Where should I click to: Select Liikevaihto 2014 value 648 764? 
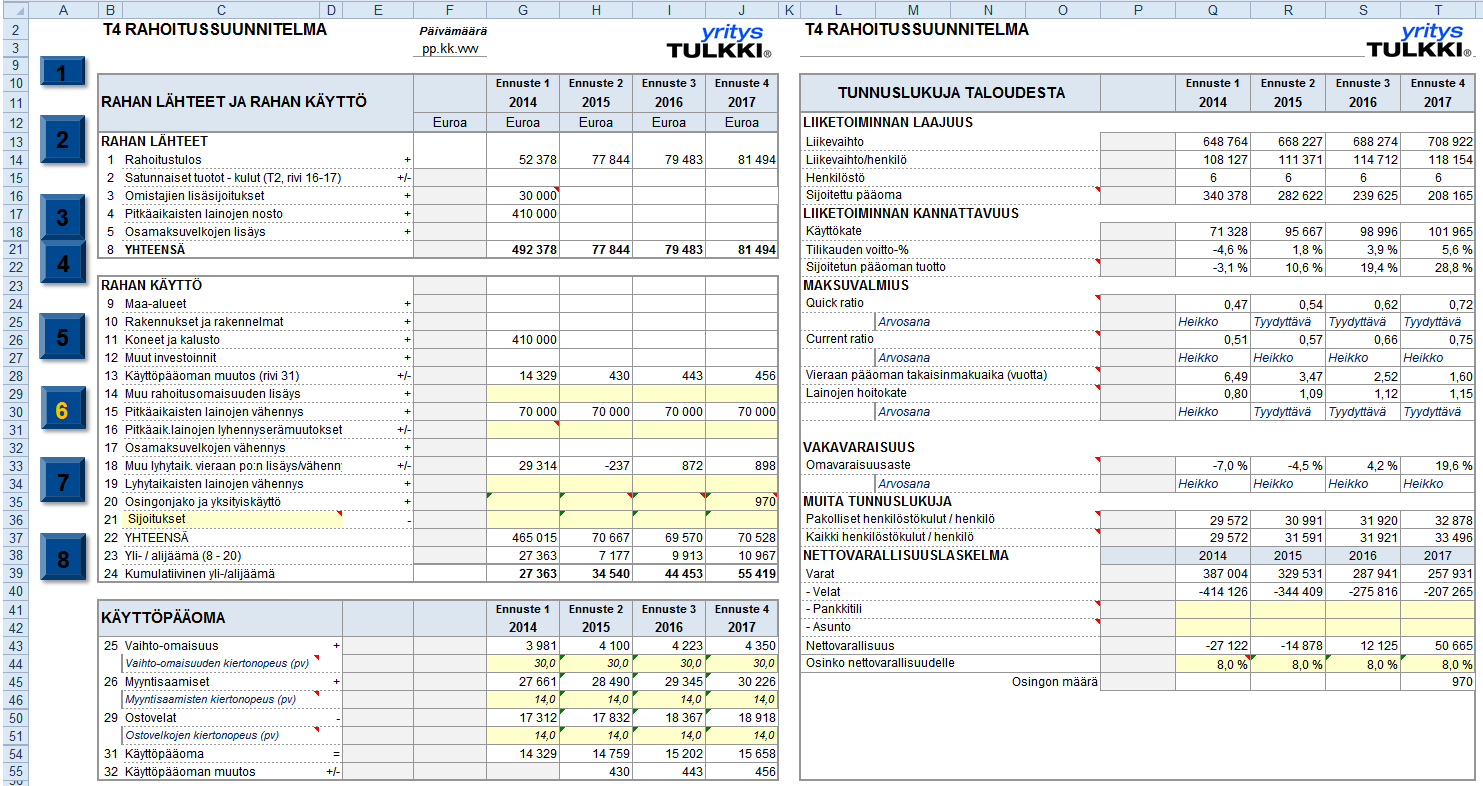(x=1213, y=141)
